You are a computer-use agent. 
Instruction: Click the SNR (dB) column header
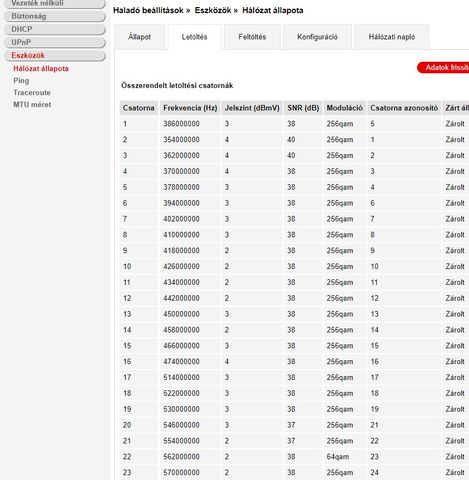click(x=303, y=108)
